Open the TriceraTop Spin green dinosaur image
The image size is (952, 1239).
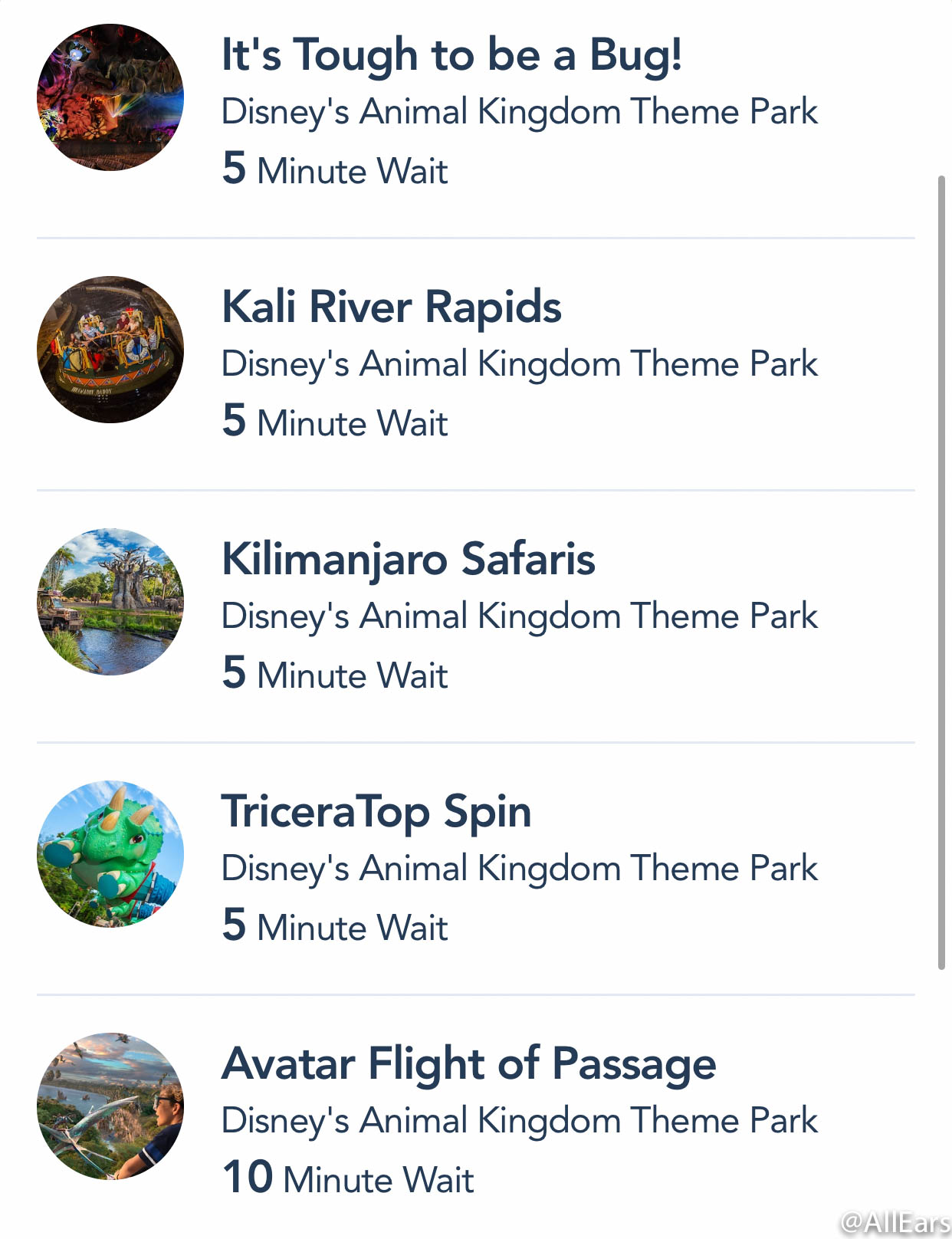pyautogui.click(x=110, y=854)
